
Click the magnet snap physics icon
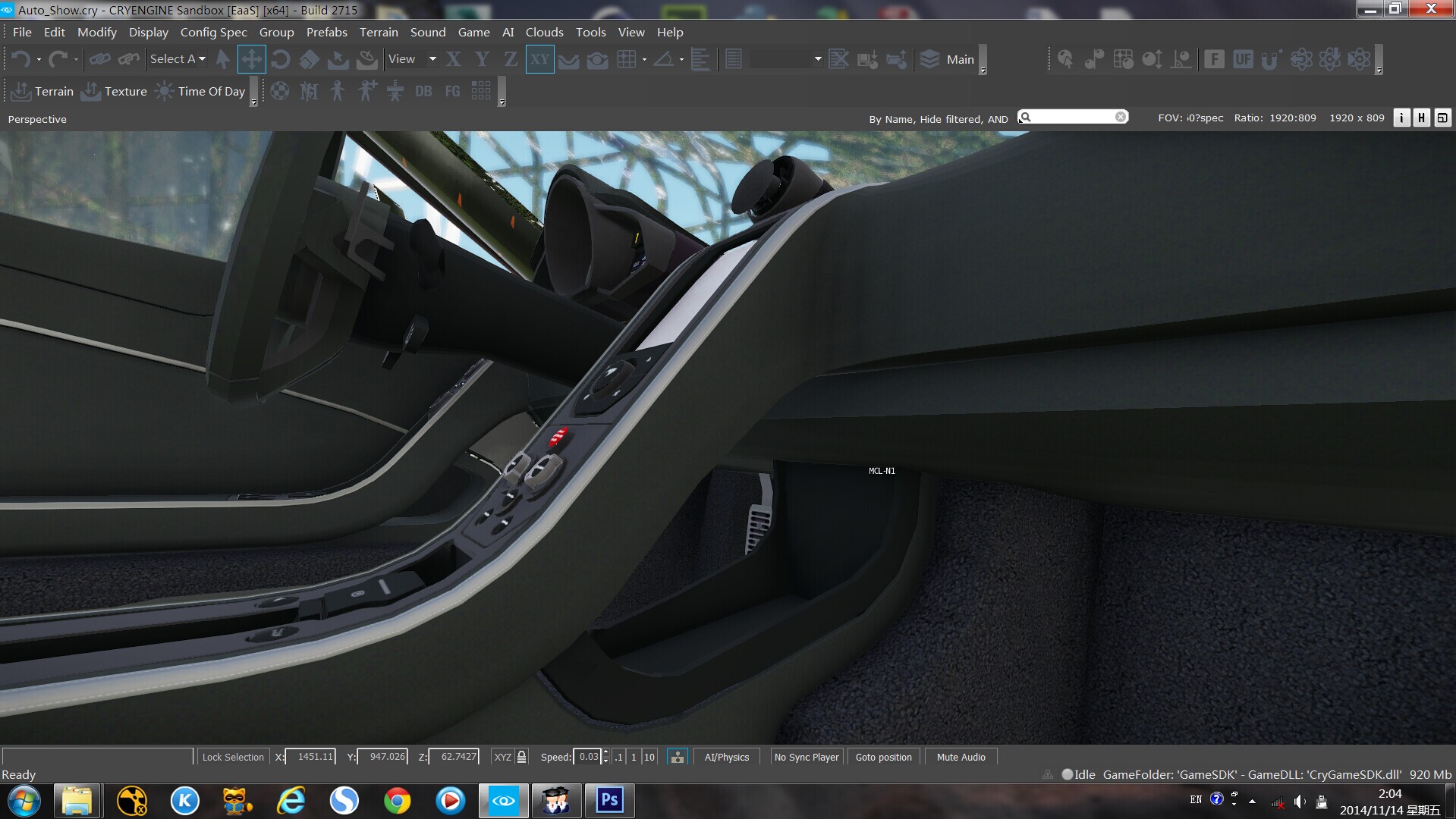click(x=1271, y=59)
